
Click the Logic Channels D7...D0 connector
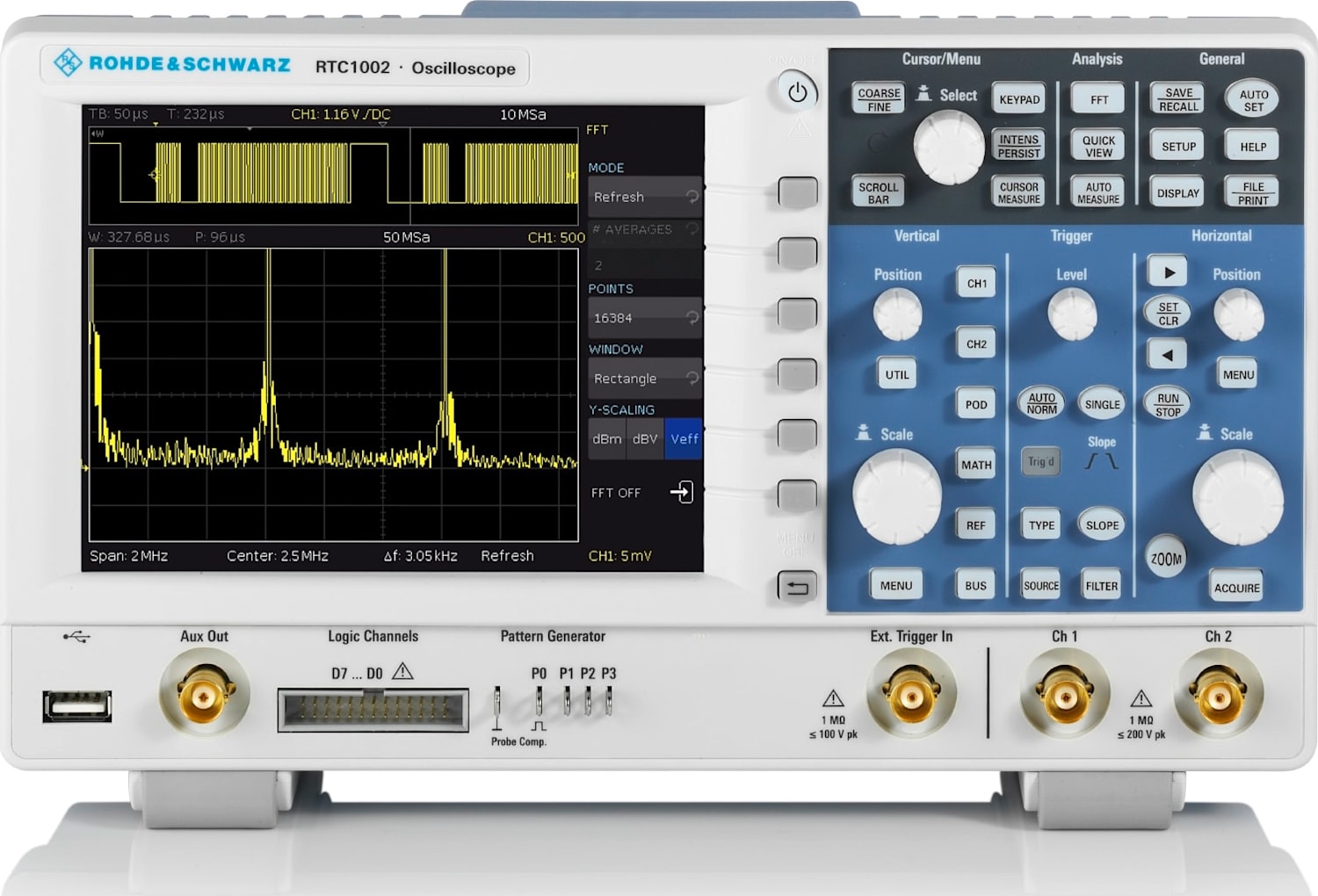373,710
